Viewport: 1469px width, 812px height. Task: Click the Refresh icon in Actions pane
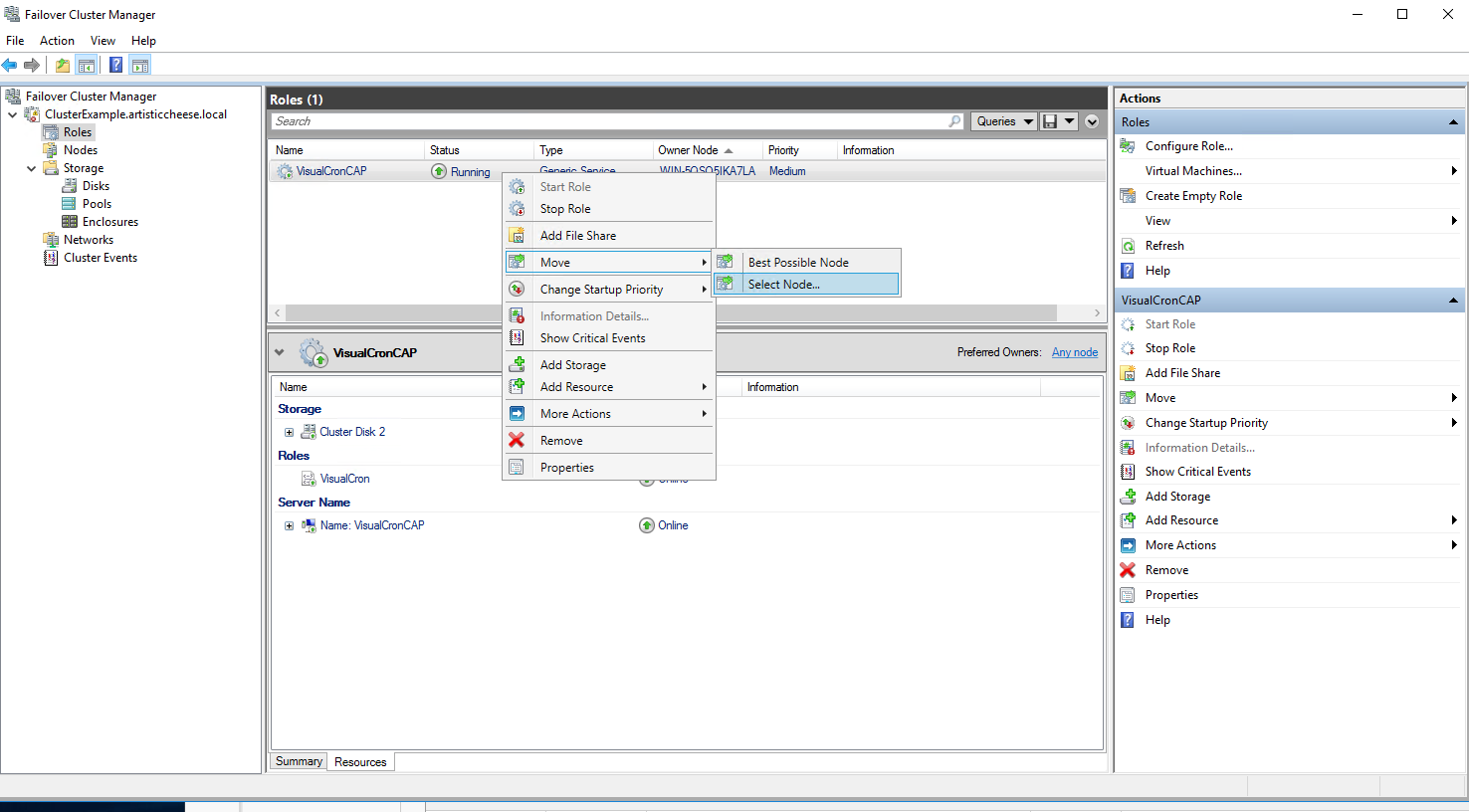click(1128, 246)
